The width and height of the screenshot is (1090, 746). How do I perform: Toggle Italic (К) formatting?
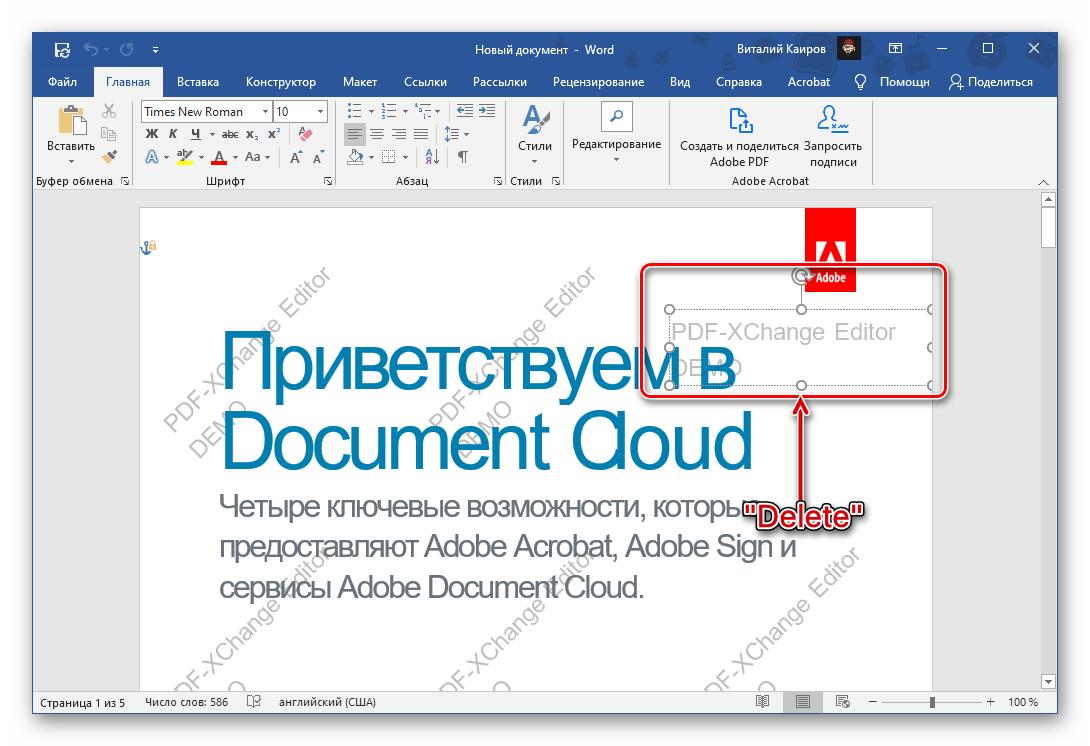tap(174, 134)
